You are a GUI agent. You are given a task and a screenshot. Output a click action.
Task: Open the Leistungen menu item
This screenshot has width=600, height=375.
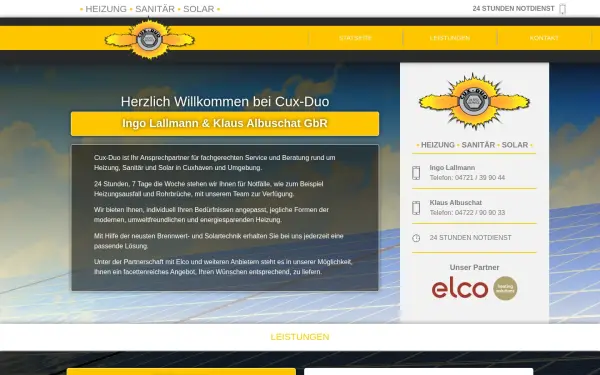[x=450, y=38]
